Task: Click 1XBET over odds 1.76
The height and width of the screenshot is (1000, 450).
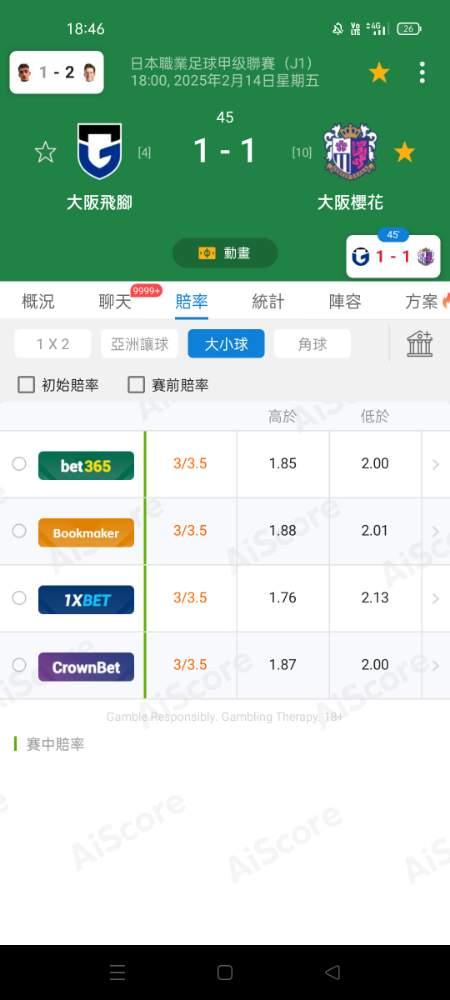Action: coord(283,598)
